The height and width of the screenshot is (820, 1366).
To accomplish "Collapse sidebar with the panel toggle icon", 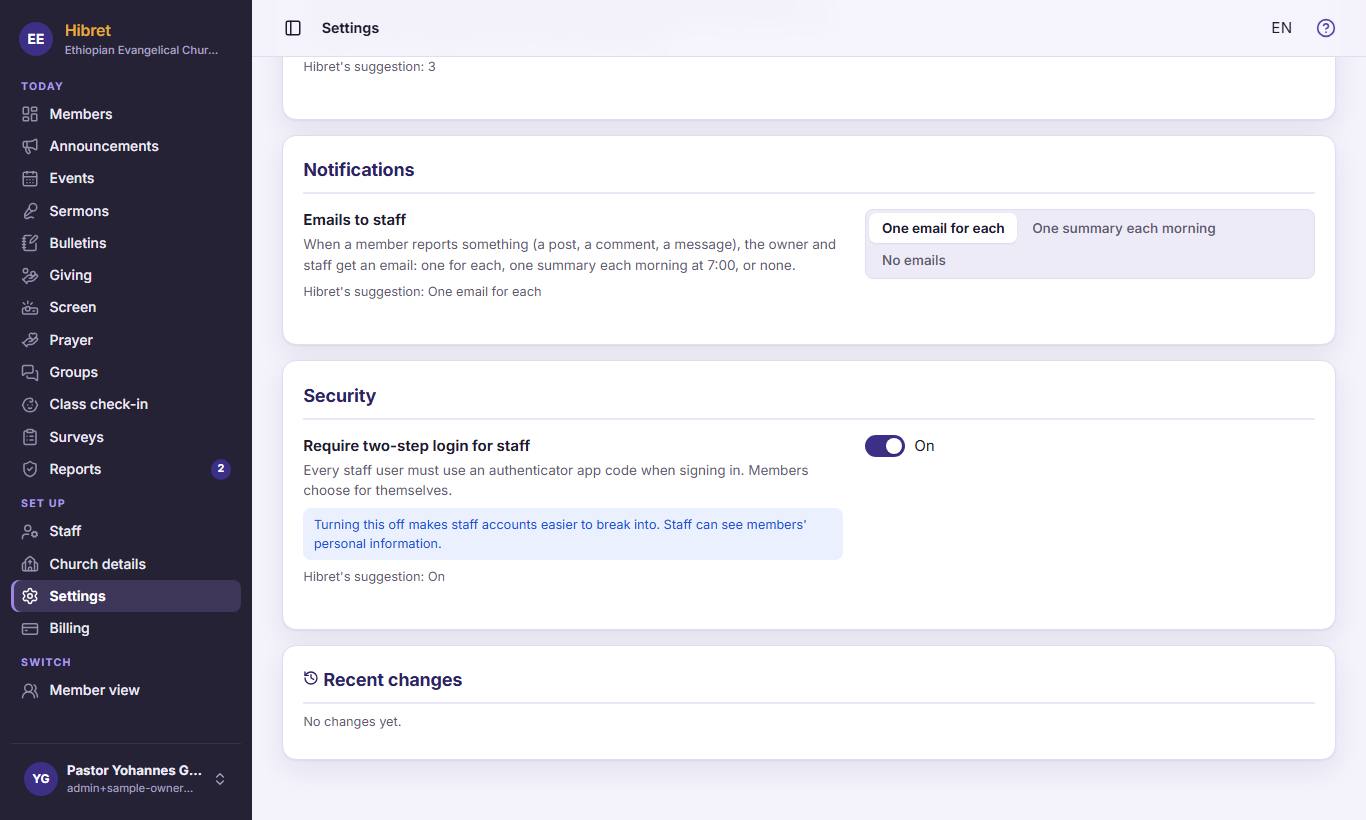I will 293,28.
